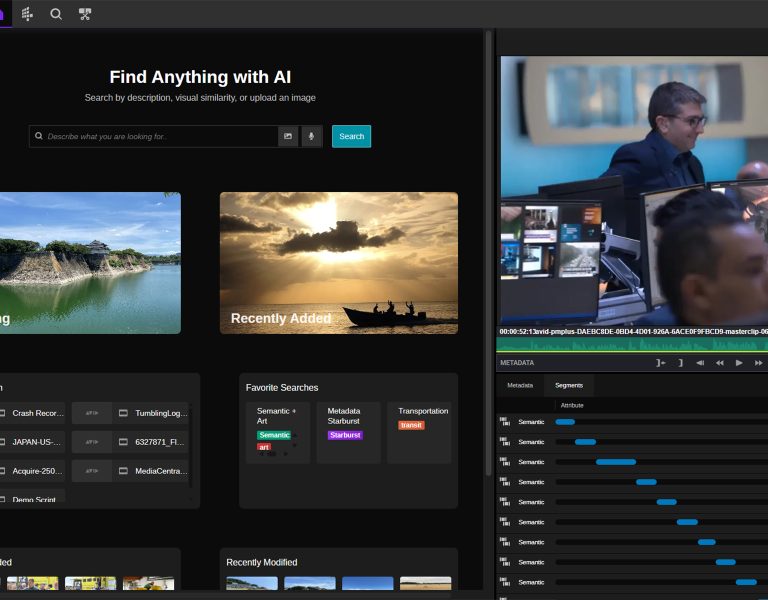768x600 pixels.
Task: Open the castle moat landscape card
Action: pos(90,263)
